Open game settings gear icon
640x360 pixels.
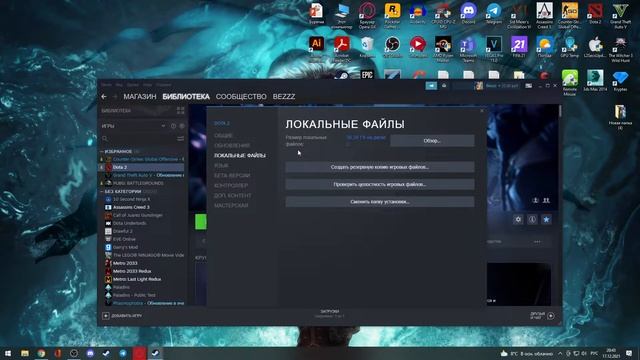pyautogui.click(x=518, y=220)
